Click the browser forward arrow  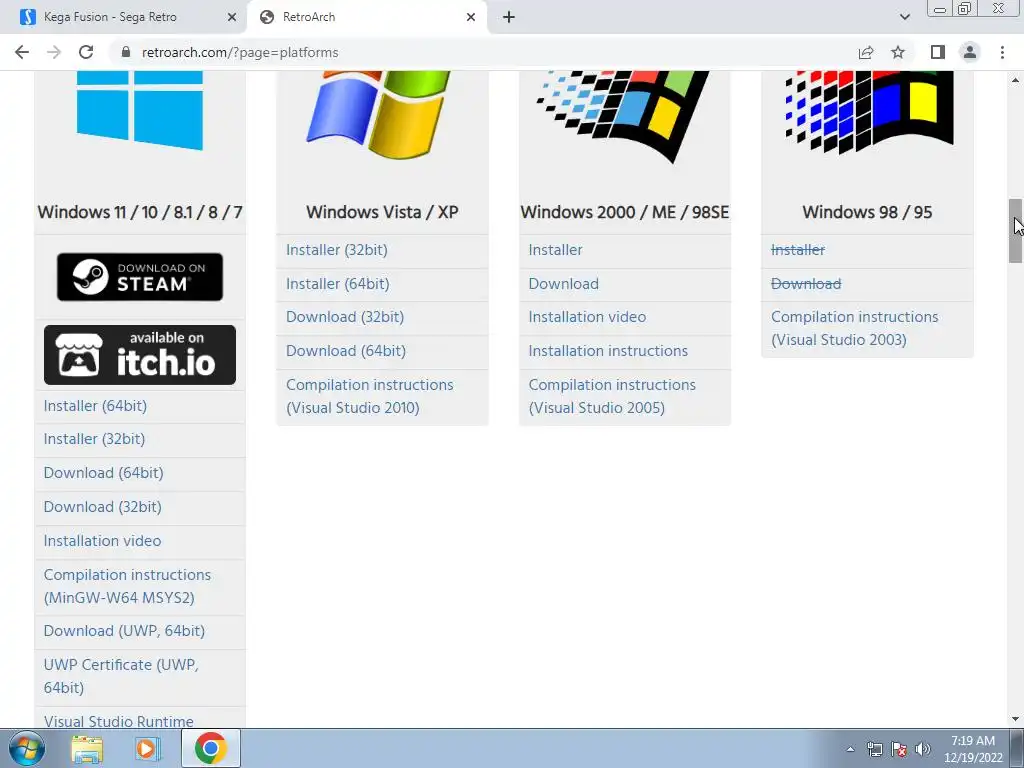(54, 52)
